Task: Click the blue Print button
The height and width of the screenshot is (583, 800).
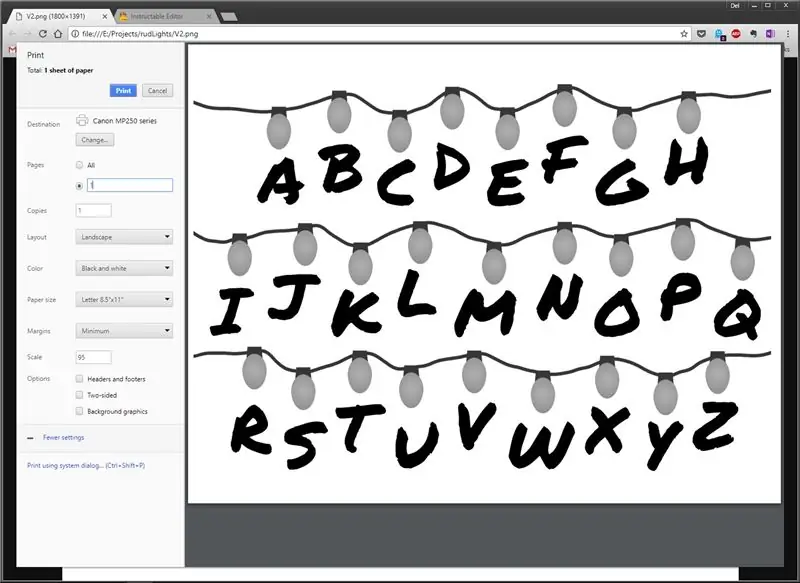Action: point(123,90)
